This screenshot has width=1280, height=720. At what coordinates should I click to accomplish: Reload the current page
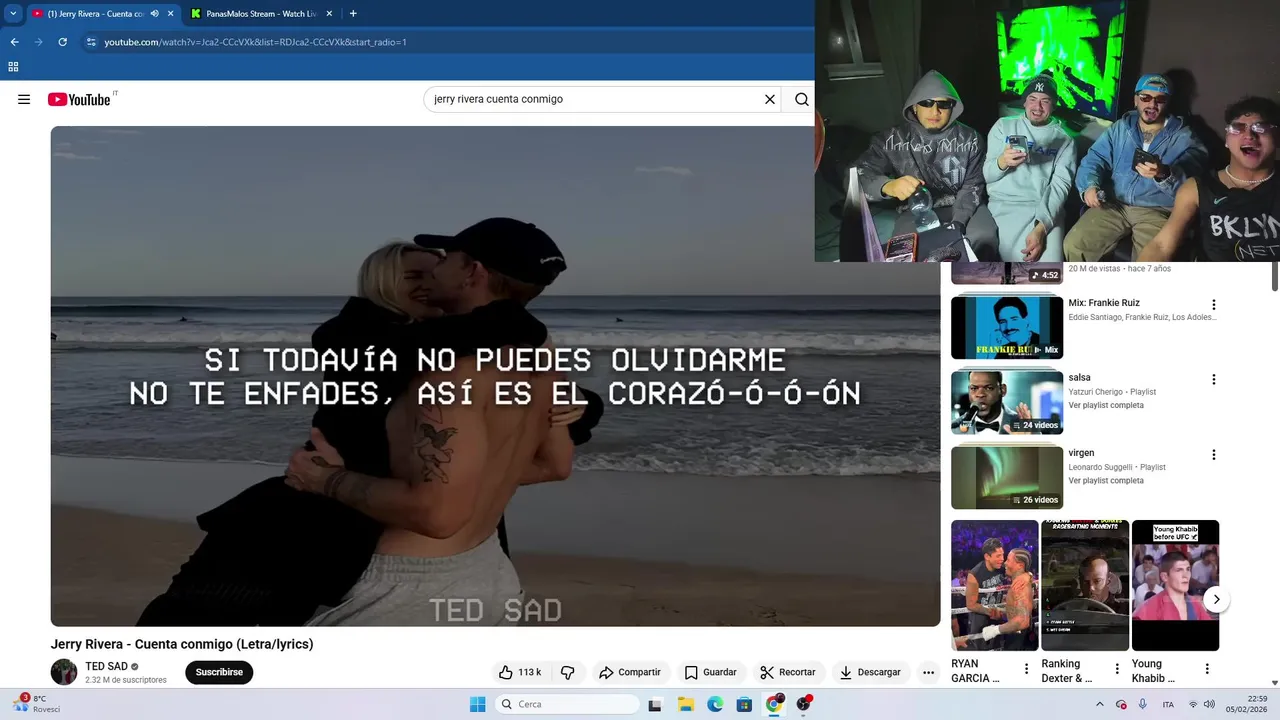62,42
